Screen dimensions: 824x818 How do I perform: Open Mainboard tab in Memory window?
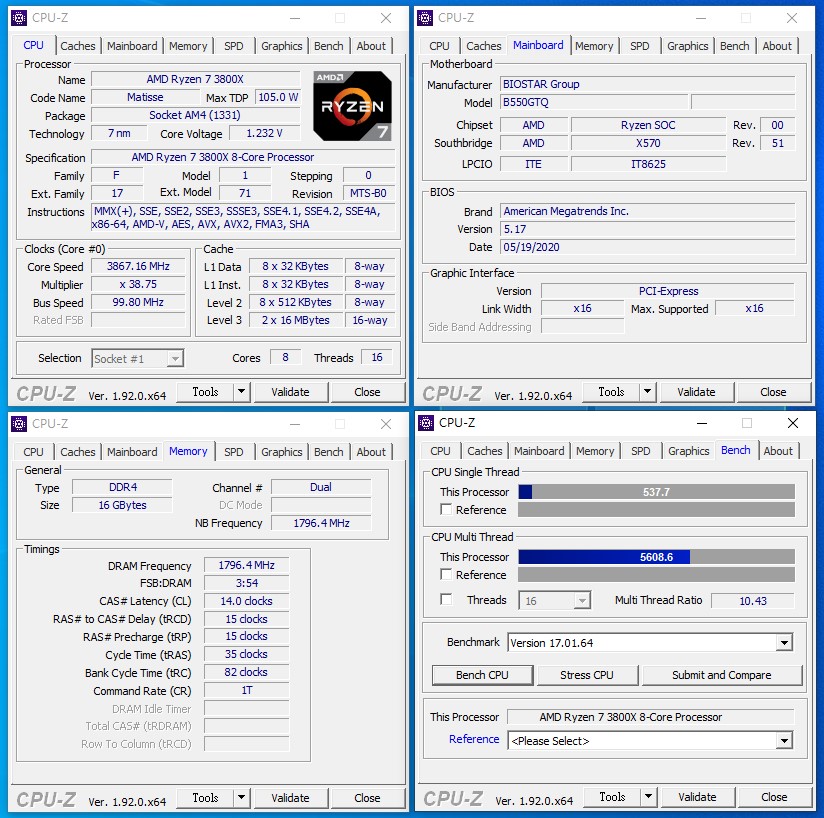(x=132, y=452)
